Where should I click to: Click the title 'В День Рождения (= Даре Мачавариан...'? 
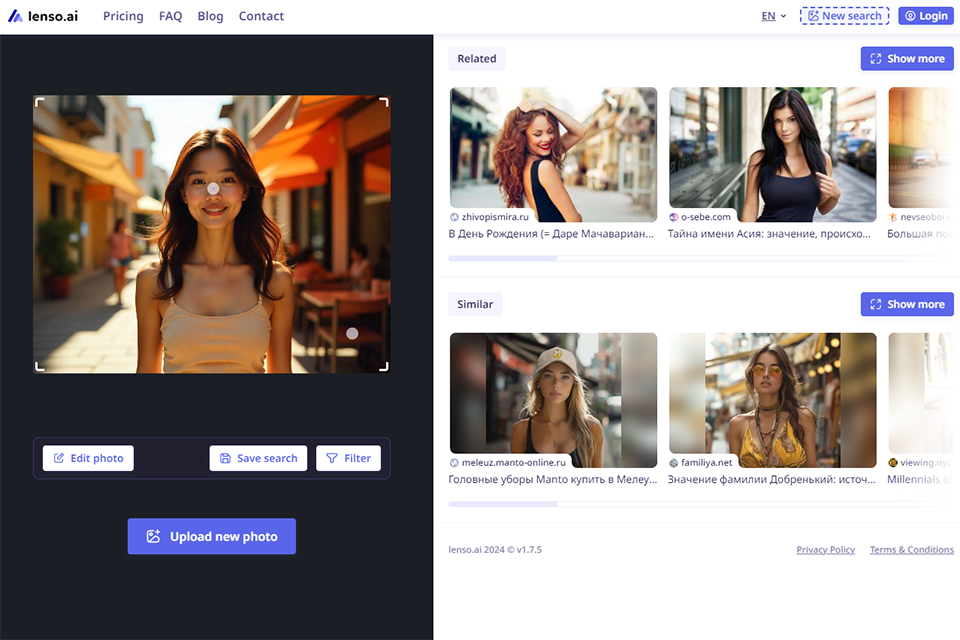pos(551,234)
